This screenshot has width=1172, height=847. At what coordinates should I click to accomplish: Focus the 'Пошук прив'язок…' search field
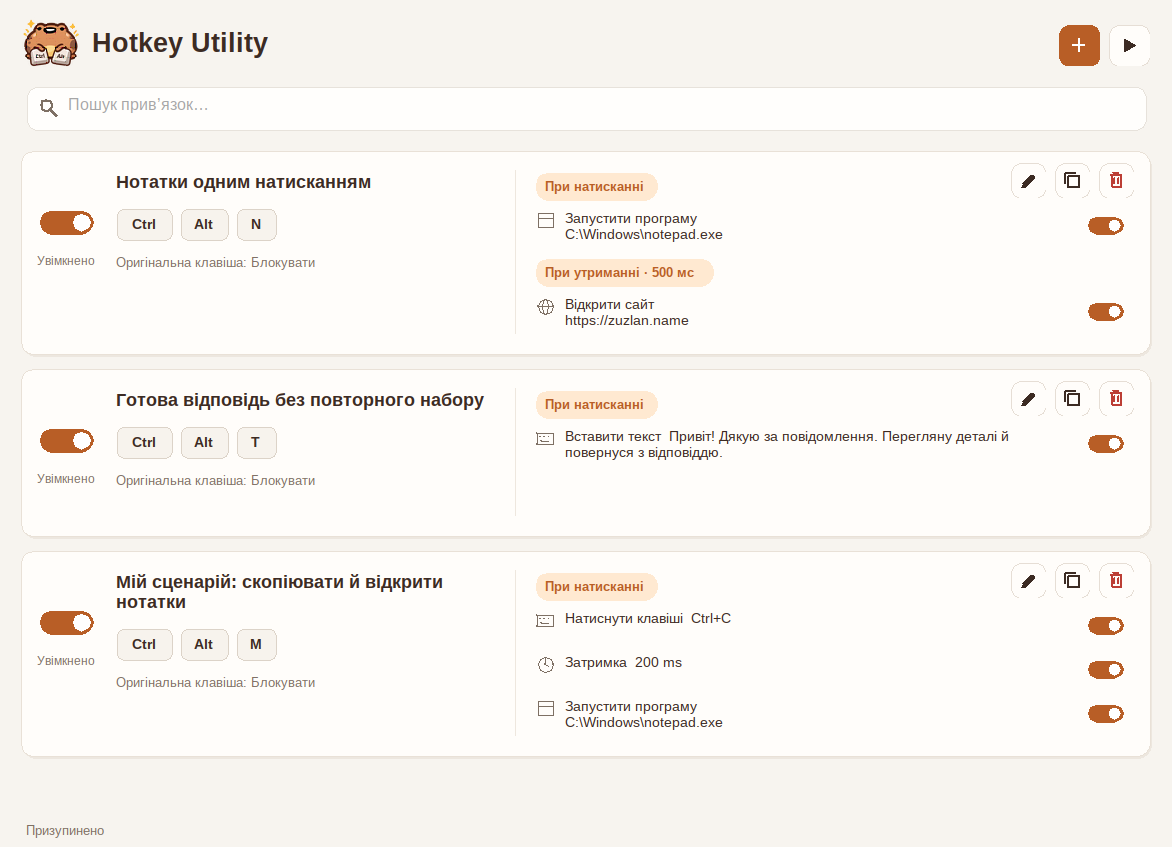click(587, 109)
